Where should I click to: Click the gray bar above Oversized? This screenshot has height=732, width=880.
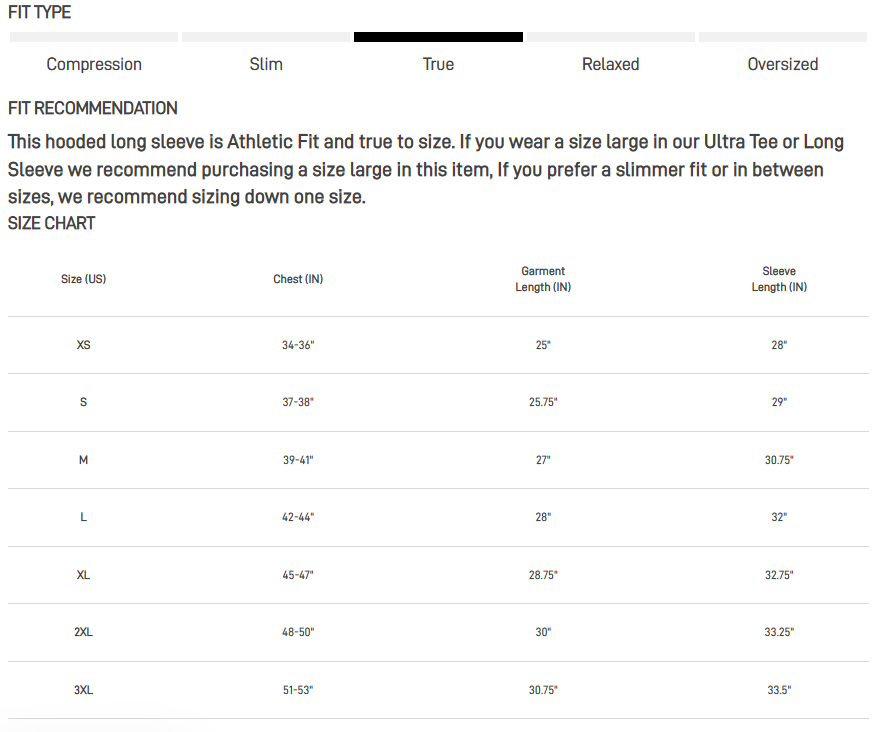click(783, 37)
